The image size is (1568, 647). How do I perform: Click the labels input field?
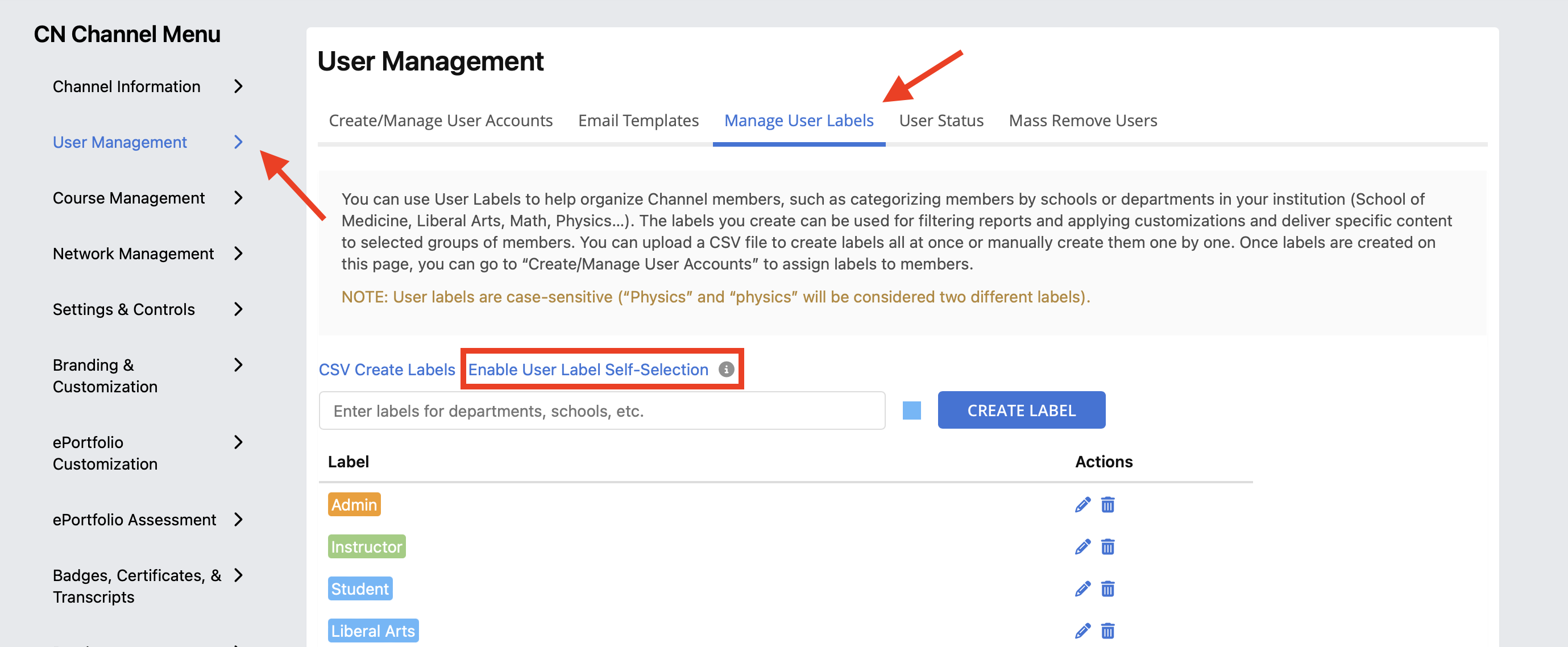point(602,410)
